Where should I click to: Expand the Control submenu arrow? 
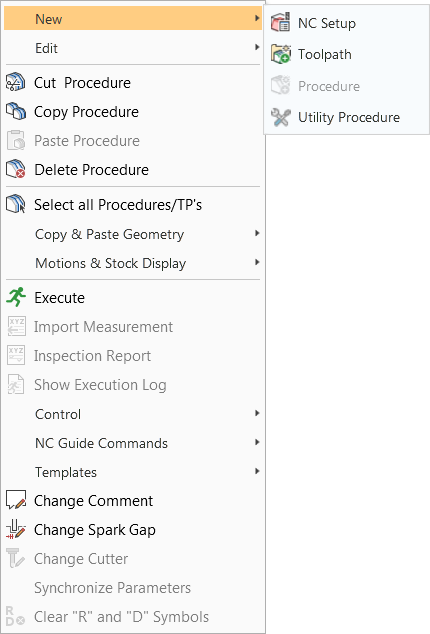257,414
